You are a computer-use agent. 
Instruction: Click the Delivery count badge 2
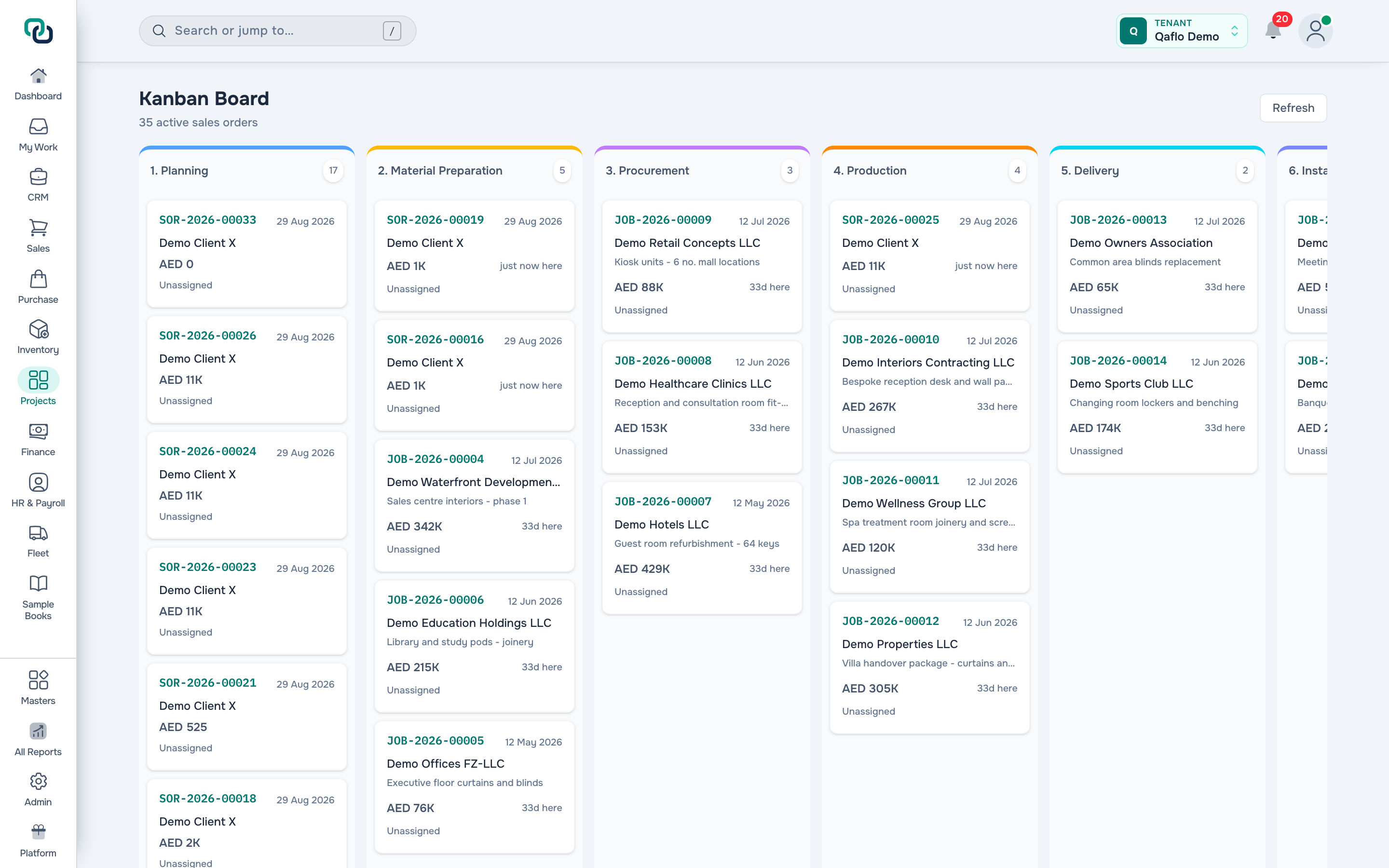pos(1245,171)
